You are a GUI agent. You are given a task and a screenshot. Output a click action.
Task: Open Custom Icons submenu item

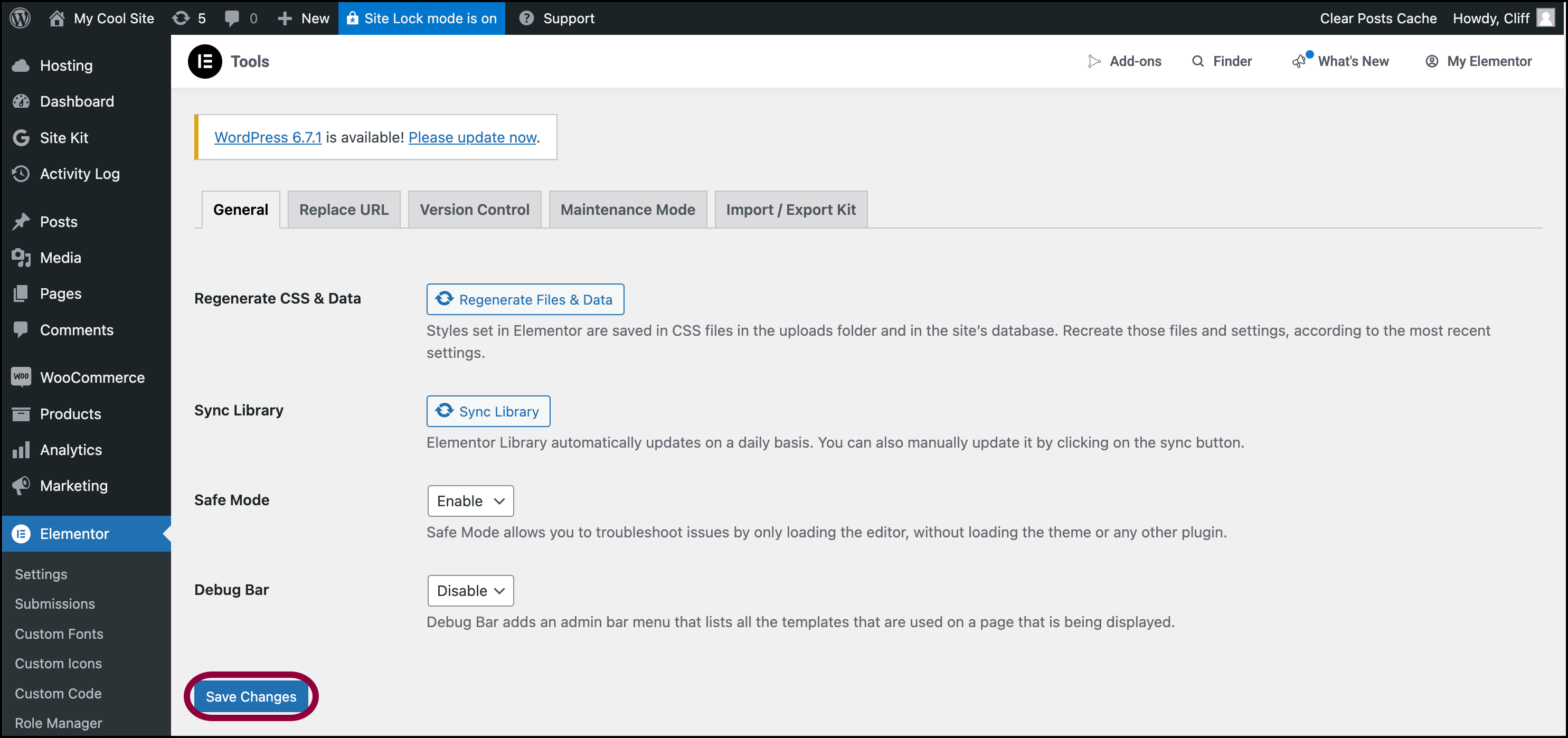click(x=59, y=664)
